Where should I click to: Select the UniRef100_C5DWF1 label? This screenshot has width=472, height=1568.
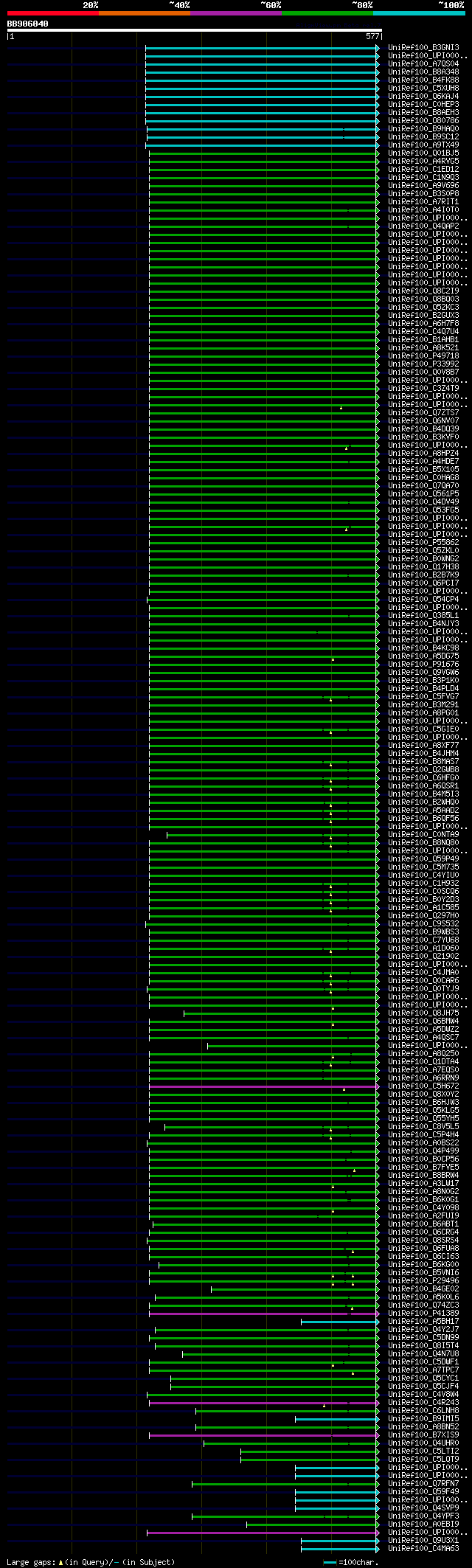pyautogui.click(x=423, y=1362)
